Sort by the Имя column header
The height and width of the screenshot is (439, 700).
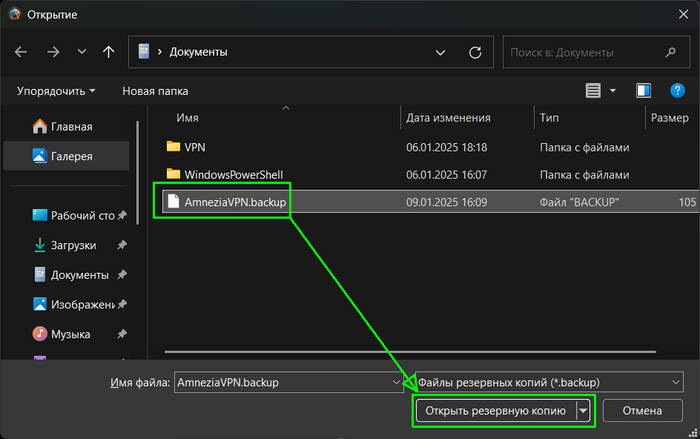click(187, 118)
